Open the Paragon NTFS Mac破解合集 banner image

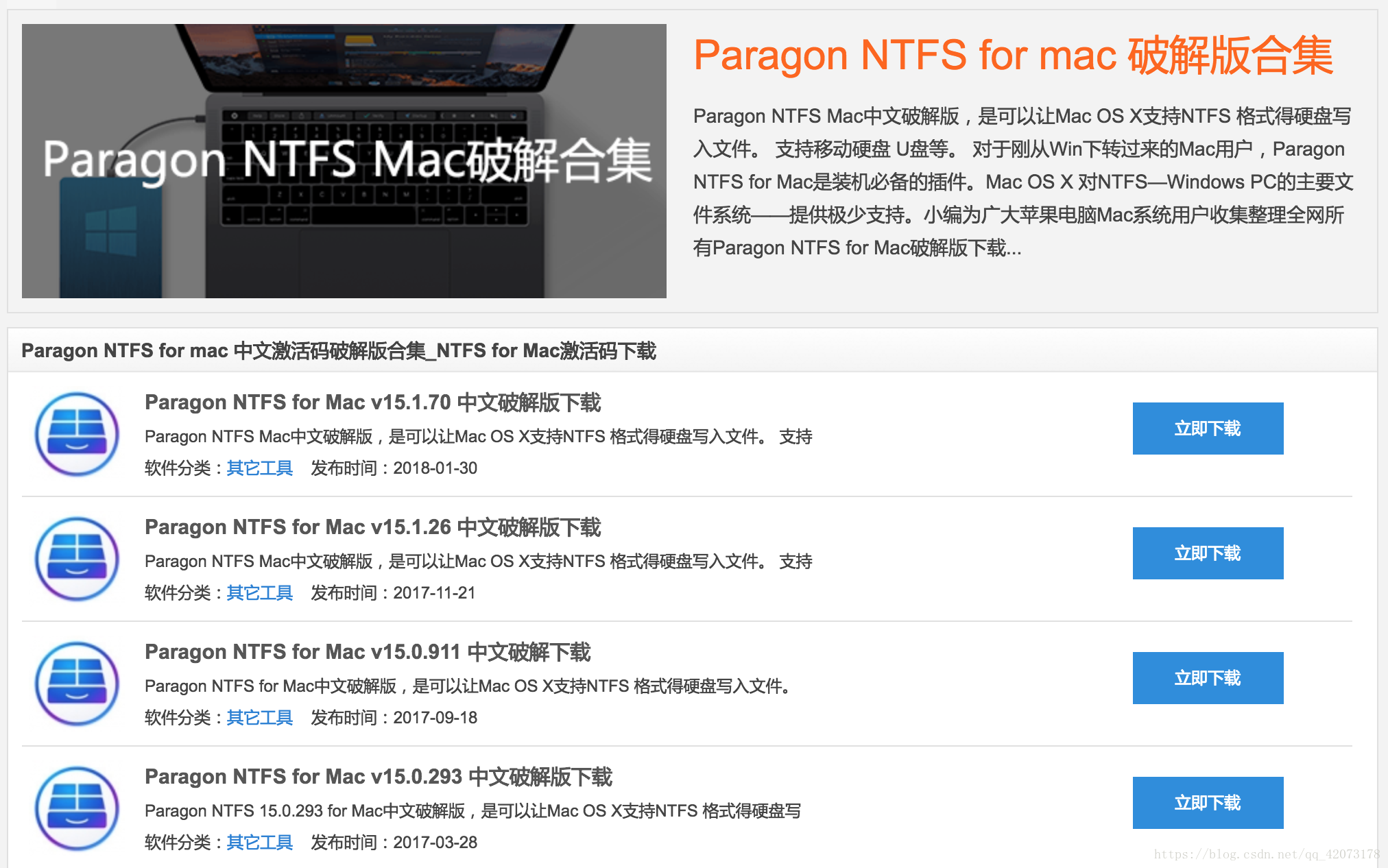click(344, 161)
